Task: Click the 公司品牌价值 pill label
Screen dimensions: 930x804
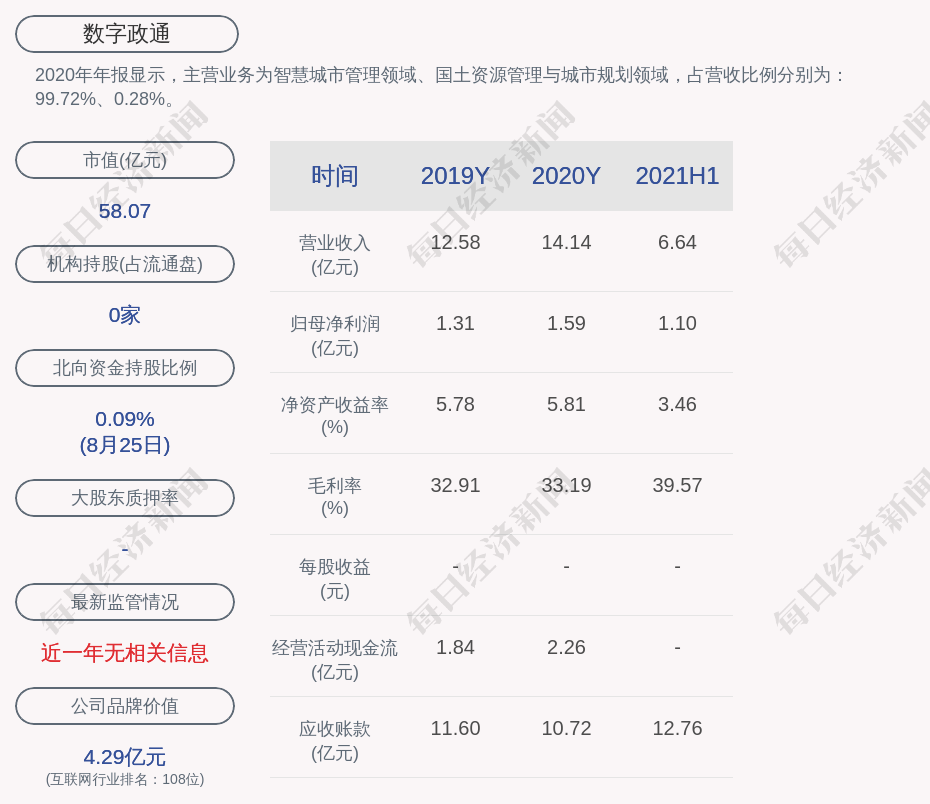Action: point(125,706)
